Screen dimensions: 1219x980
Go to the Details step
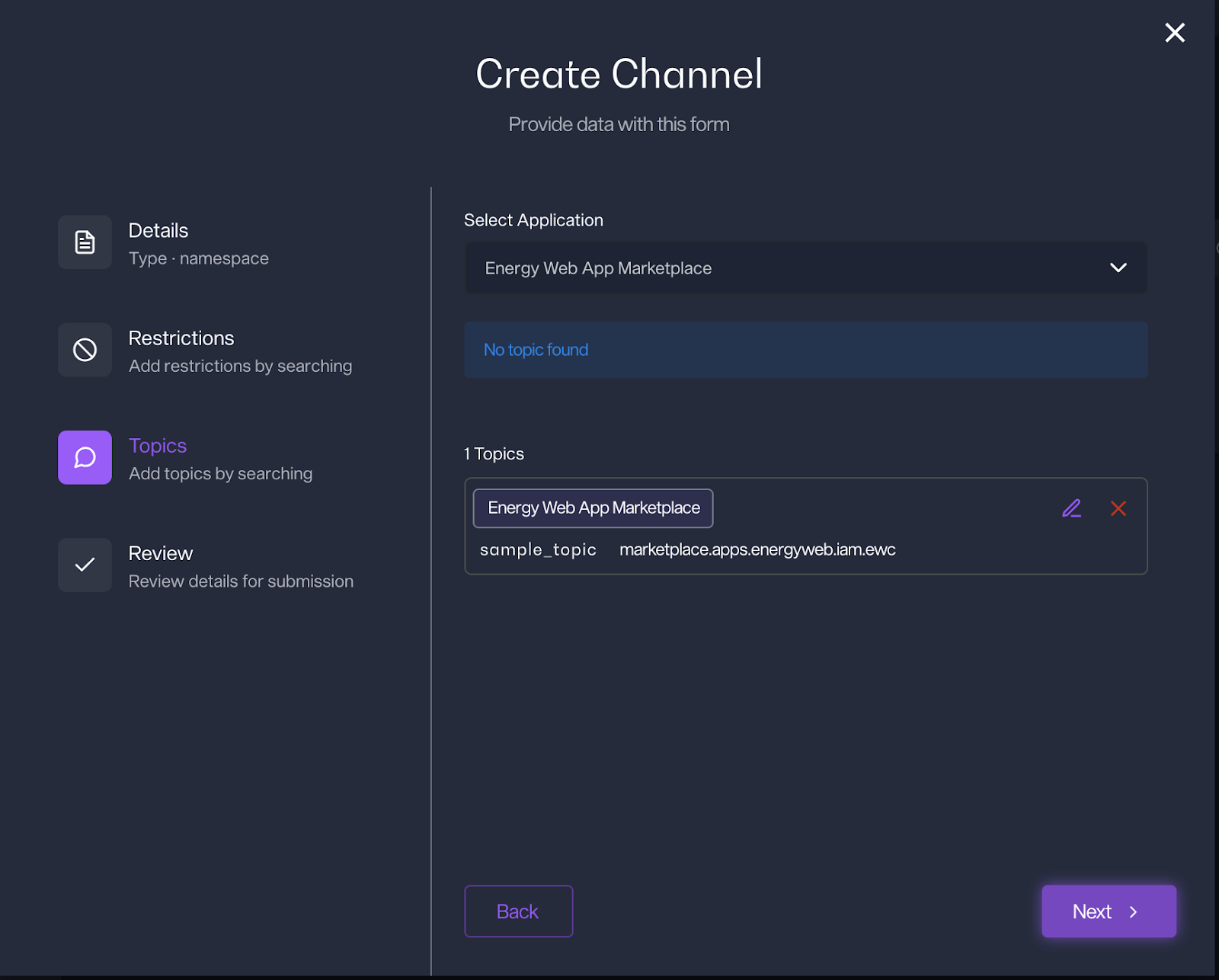pyautogui.click(x=158, y=230)
